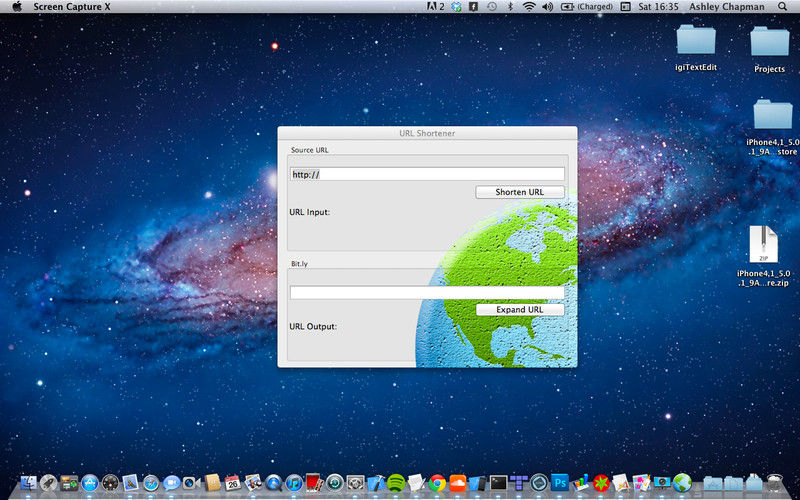Click the Bit.ly URL input field
This screenshot has height=500, width=800.
pyautogui.click(x=427, y=292)
